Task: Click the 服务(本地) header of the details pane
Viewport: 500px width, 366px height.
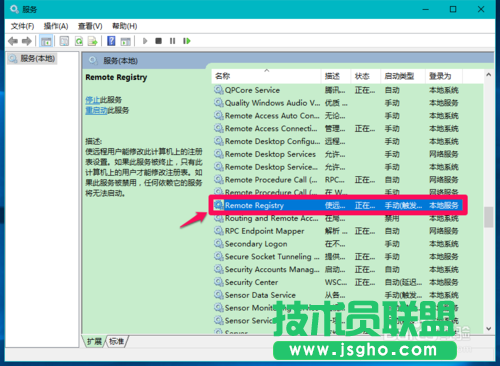Action: (x=120, y=61)
